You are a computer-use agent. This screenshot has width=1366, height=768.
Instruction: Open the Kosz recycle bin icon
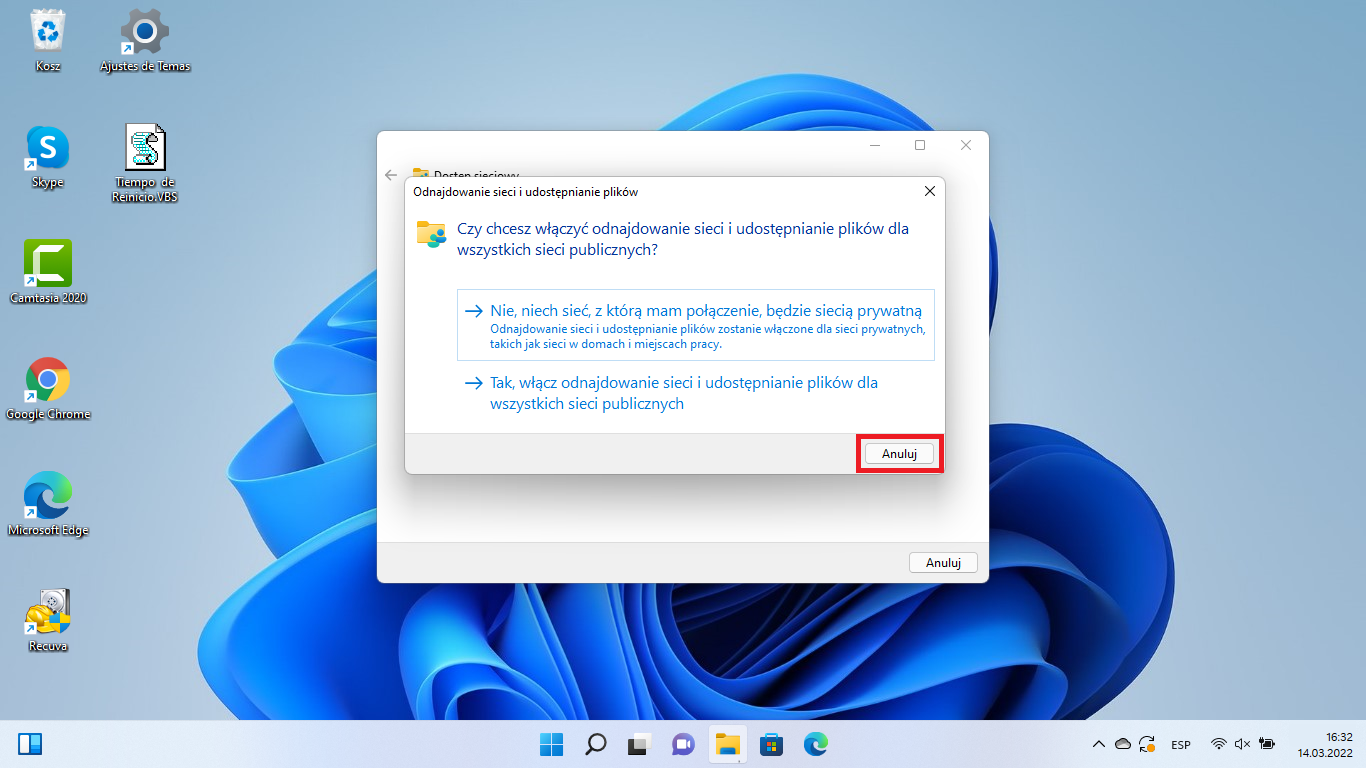click(x=47, y=40)
